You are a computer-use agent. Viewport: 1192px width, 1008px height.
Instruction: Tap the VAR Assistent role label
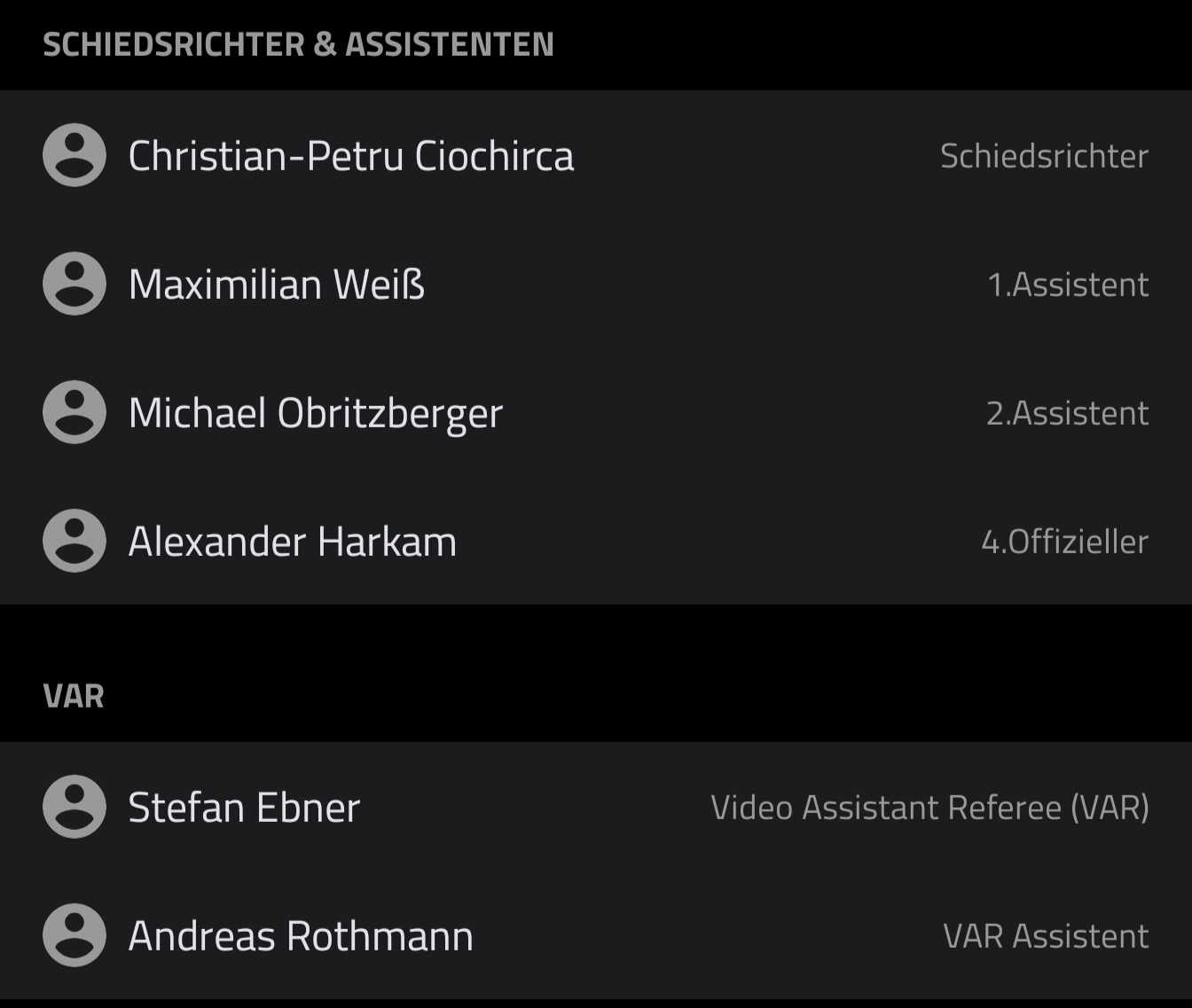pos(1046,936)
